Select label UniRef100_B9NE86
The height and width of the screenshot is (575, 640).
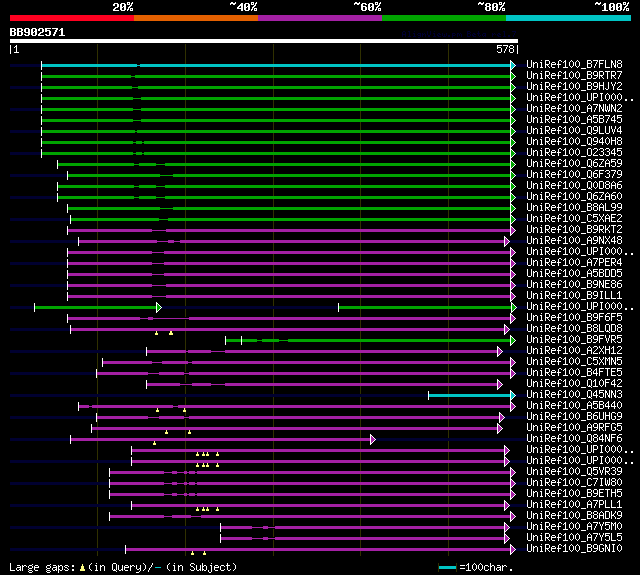pos(574,284)
